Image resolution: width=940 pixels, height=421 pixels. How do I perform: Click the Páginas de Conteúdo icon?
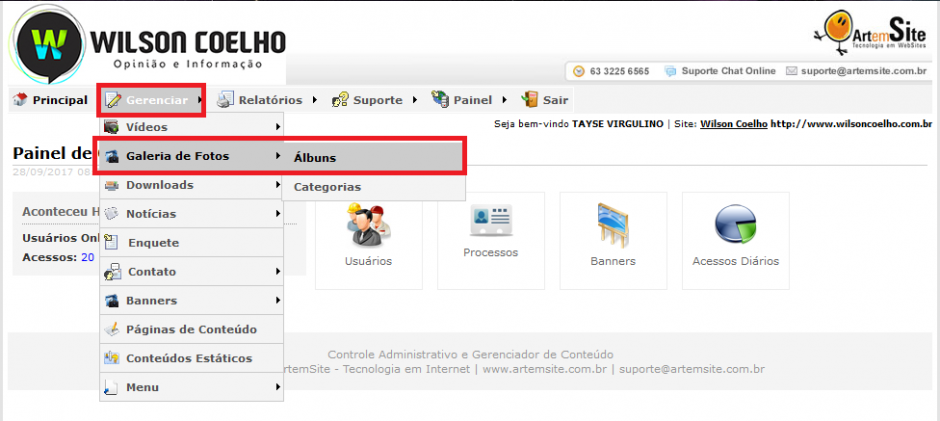click(x=112, y=329)
